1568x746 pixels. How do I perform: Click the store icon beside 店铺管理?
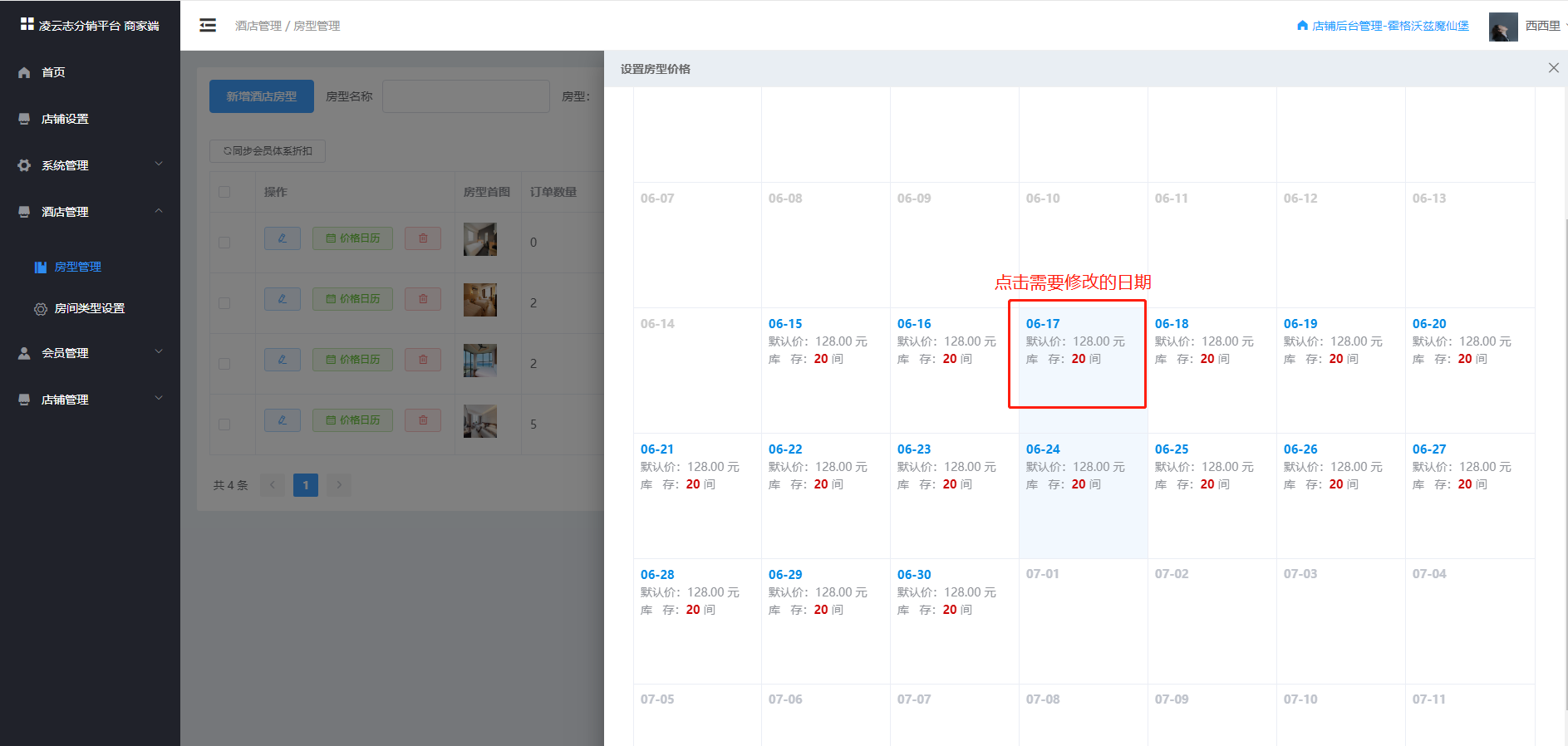coord(24,400)
